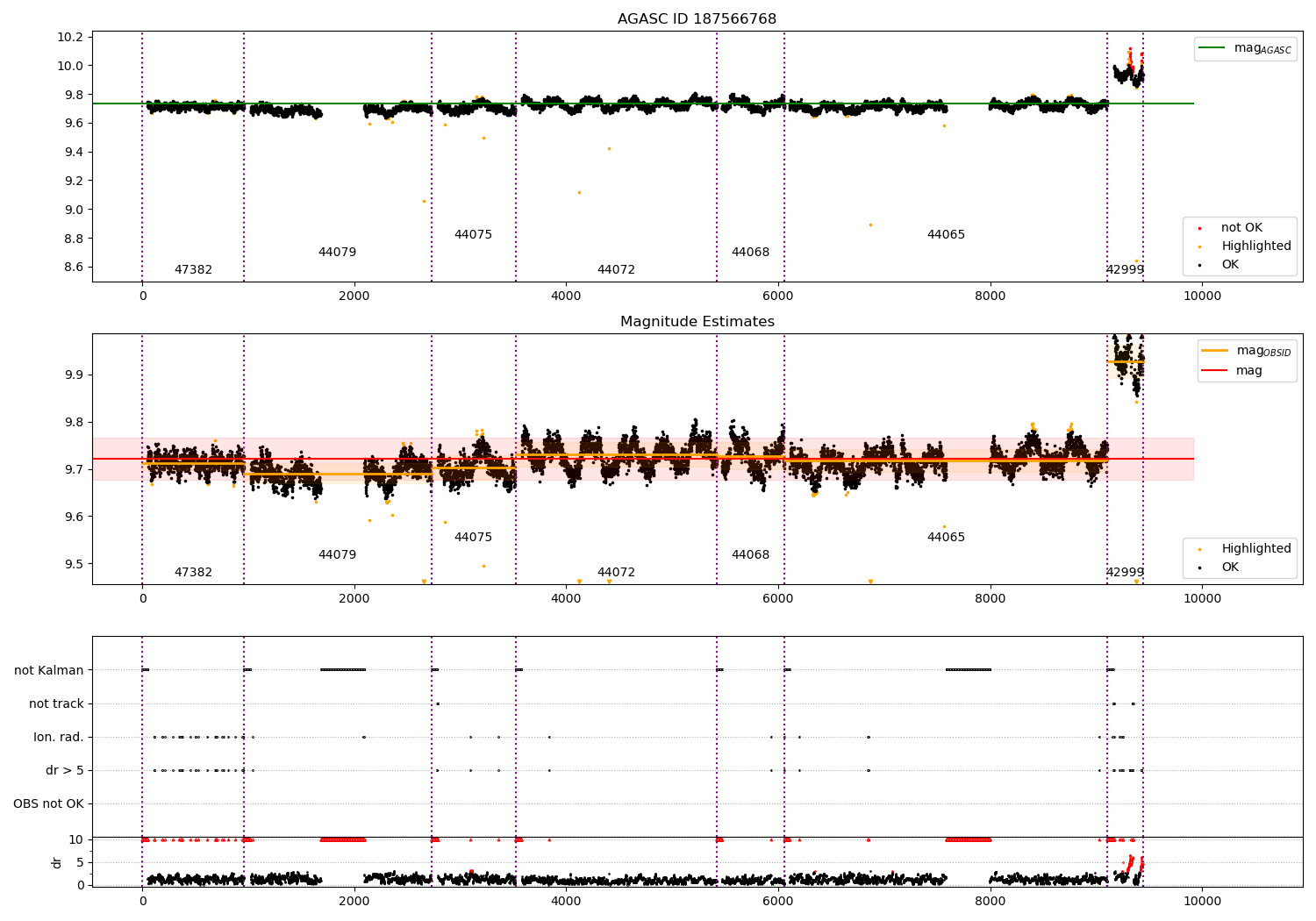Select "Highlighted" legend label in Magnitude Estimates plot
Screen dimensions: 1316x921
[x=1256, y=549]
